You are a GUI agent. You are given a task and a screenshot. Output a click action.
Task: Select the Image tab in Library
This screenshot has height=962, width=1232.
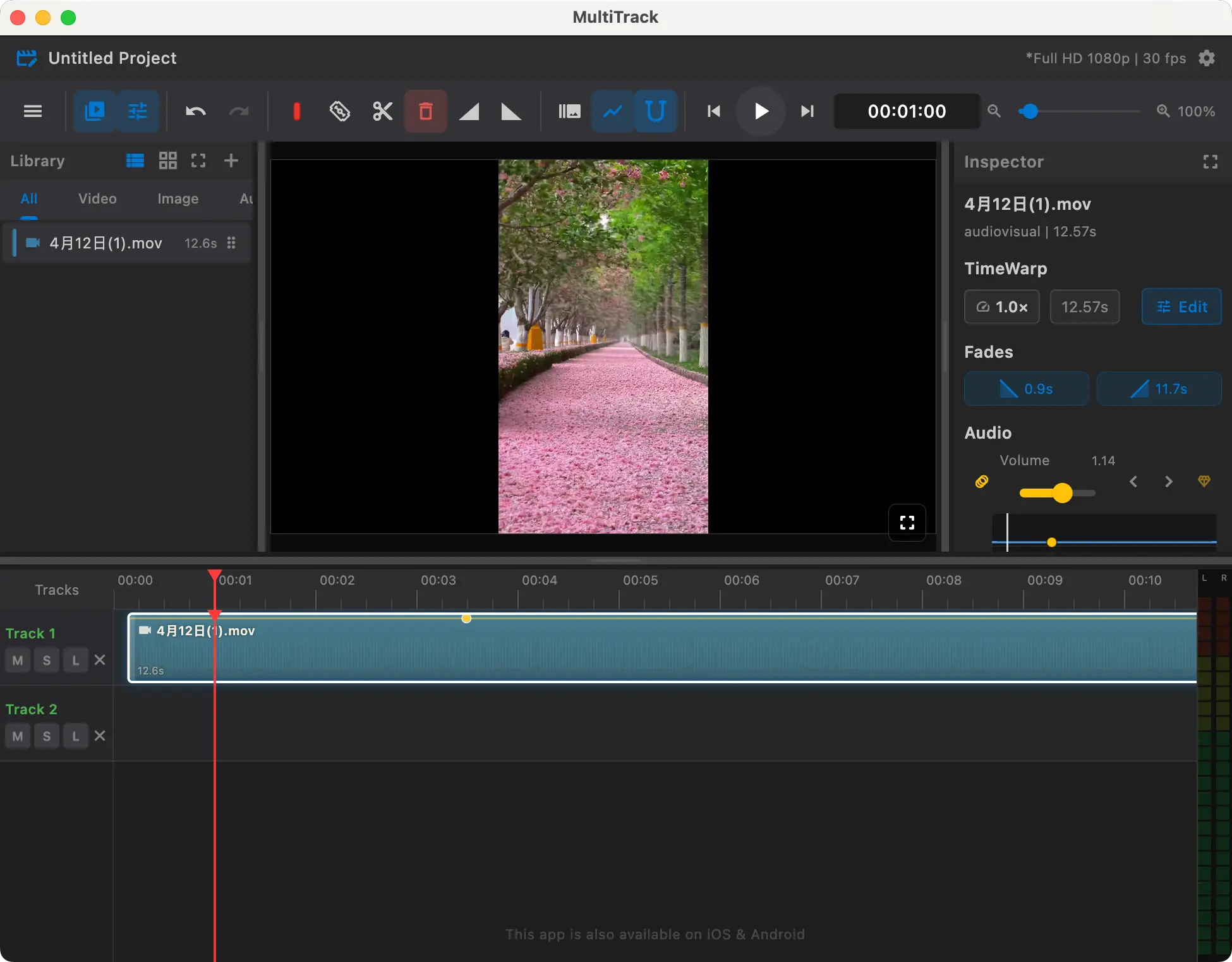[x=178, y=198]
